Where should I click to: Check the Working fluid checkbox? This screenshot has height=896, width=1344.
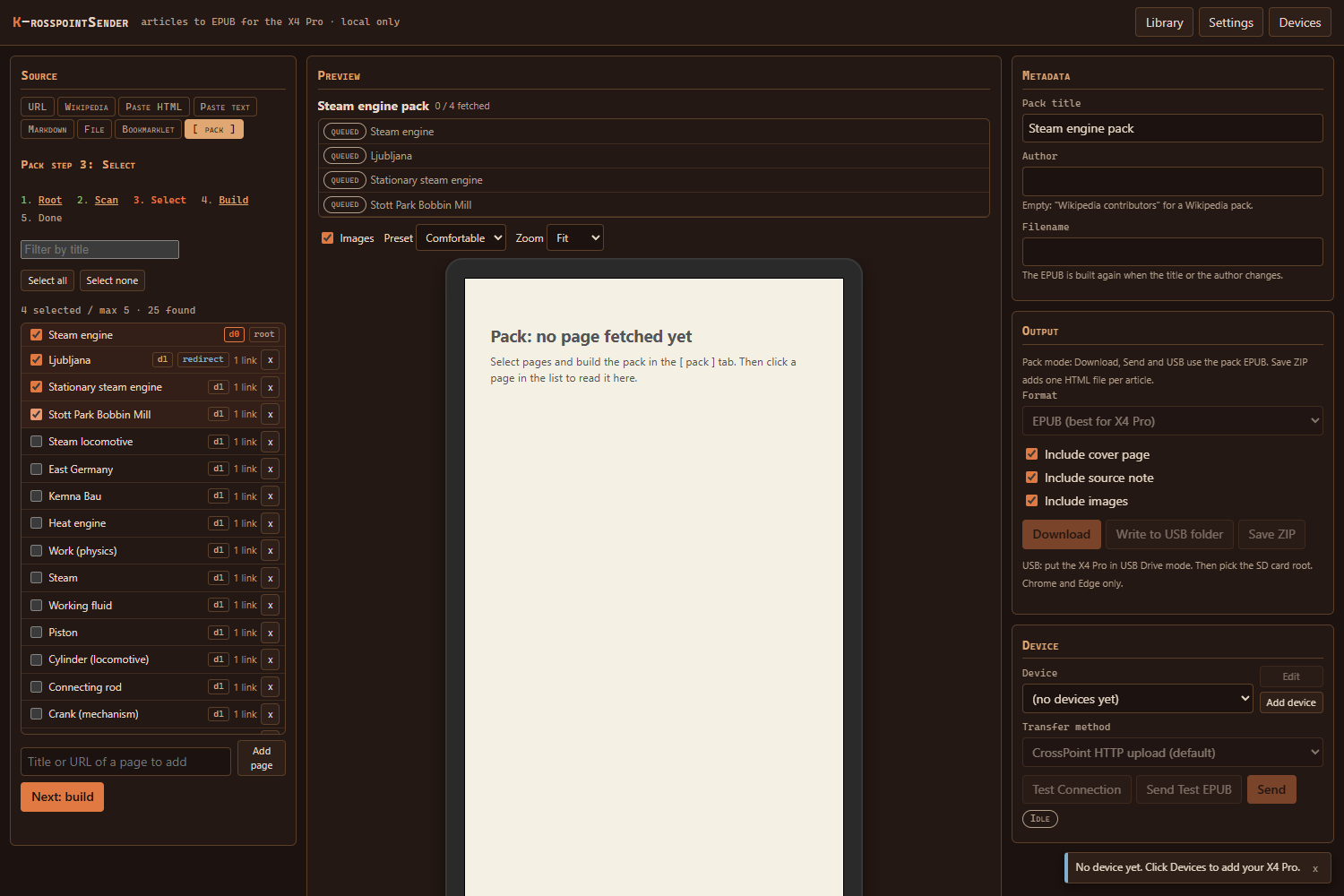click(37, 605)
